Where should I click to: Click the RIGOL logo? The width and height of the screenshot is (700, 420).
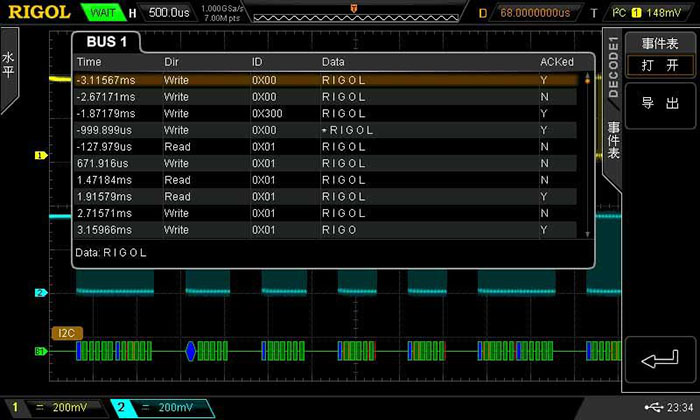[36, 12]
